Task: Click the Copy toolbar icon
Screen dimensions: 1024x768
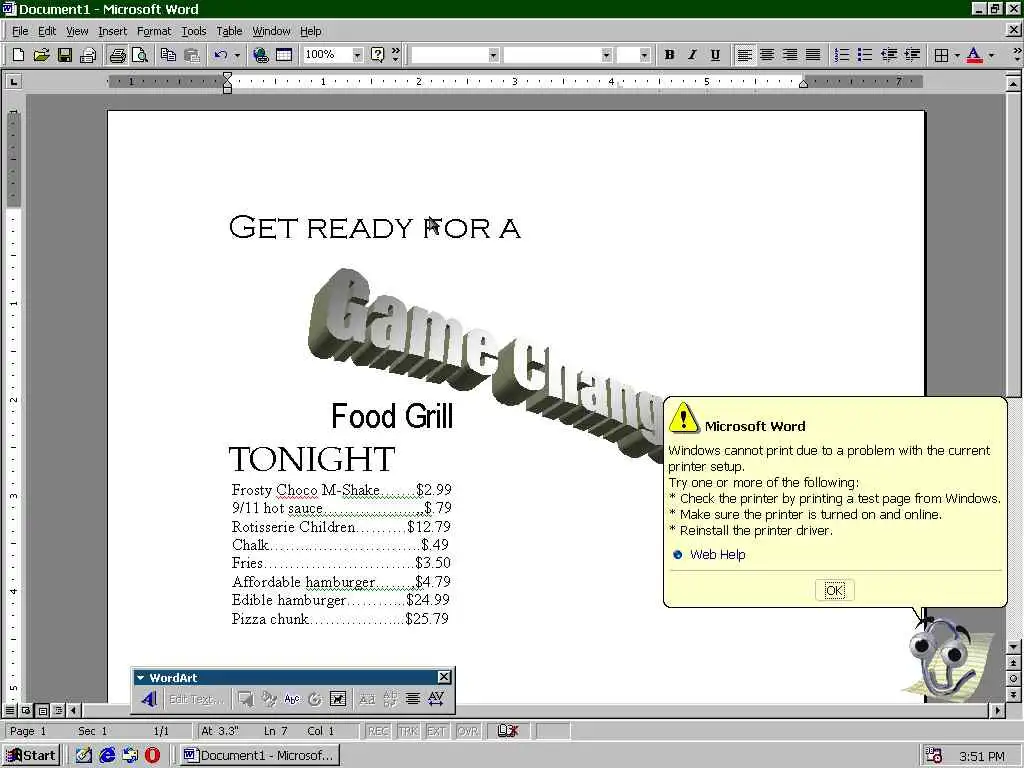Action: (x=168, y=55)
